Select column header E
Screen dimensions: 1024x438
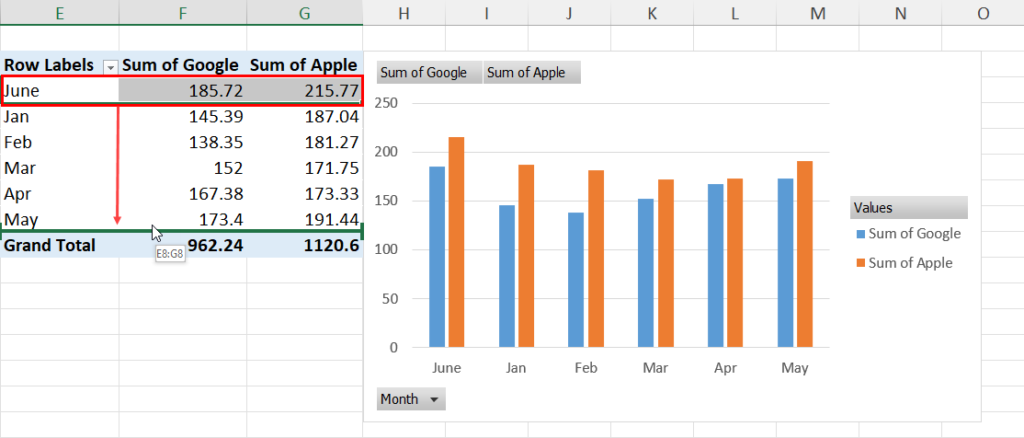tap(59, 12)
